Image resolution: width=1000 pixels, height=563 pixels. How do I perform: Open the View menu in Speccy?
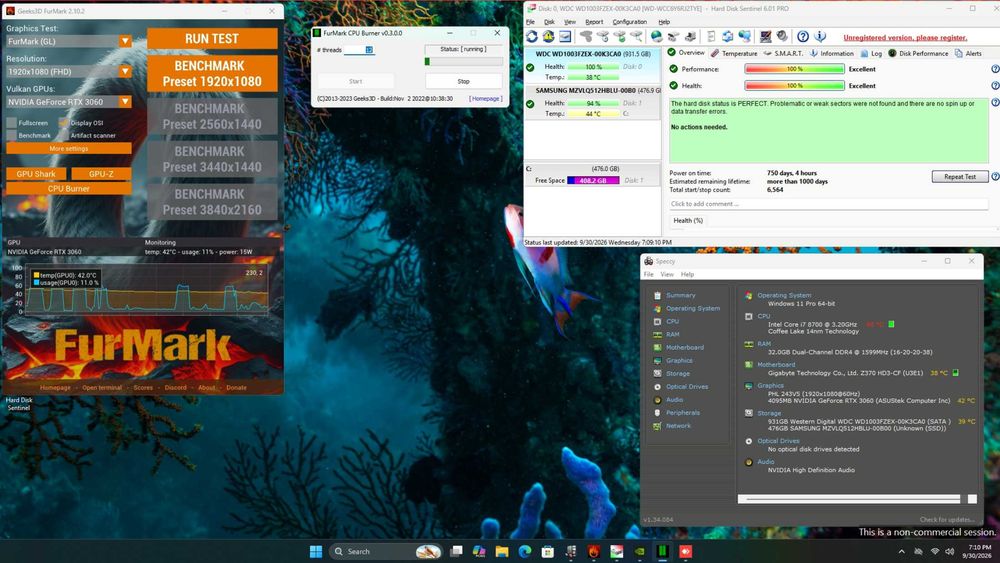(x=667, y=274)
